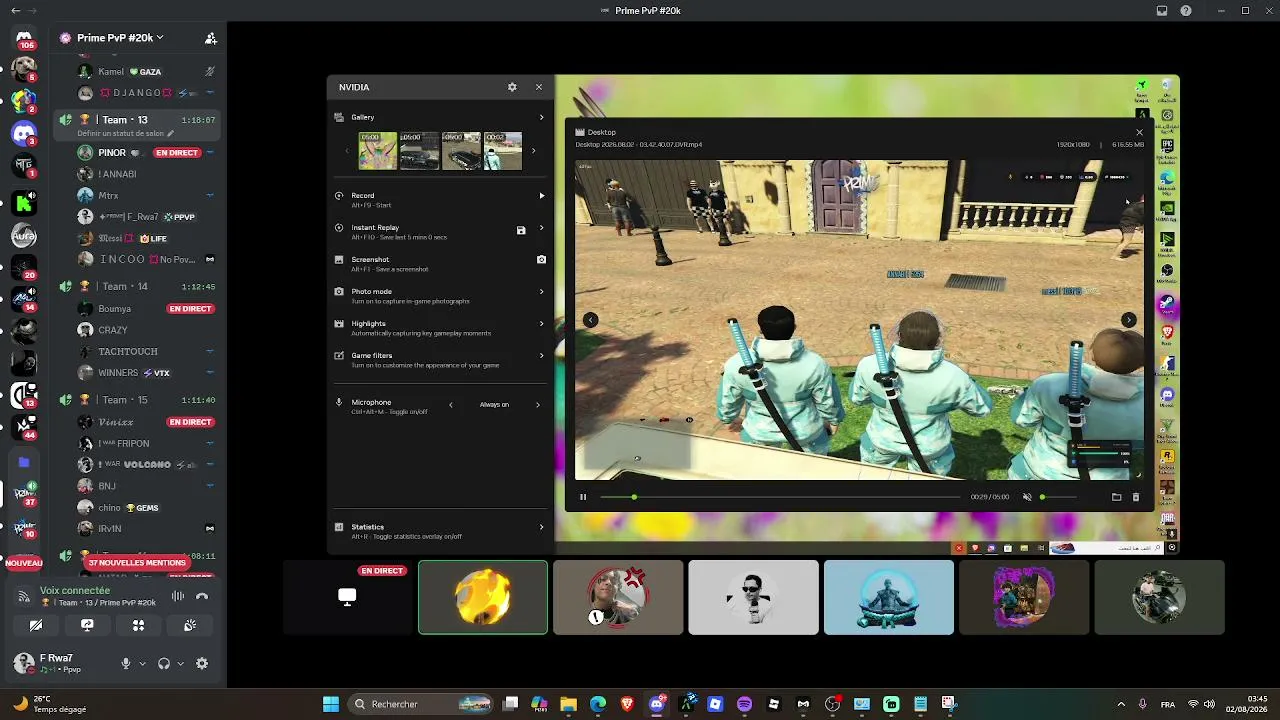
Task: Show hidden system tray icons
Action: point(1120,704)
